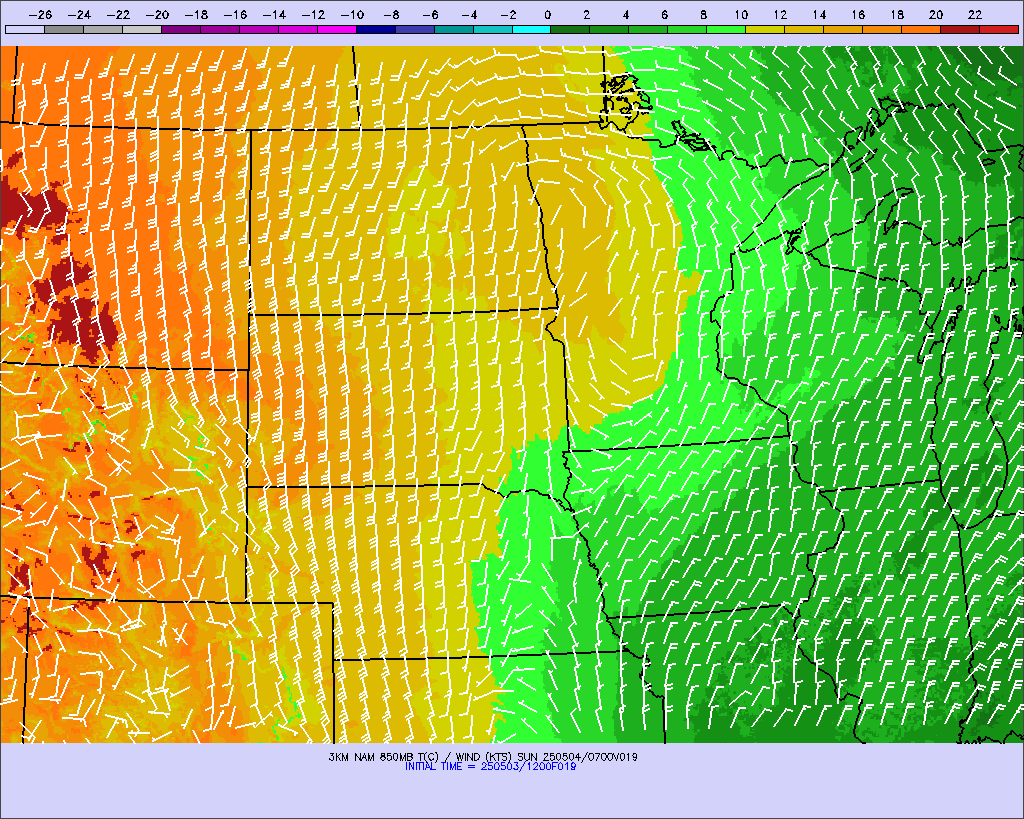Select the dark purple swatch between -20 and -18
Screen dimensions: 1024x819
click(x=181, y=29)
